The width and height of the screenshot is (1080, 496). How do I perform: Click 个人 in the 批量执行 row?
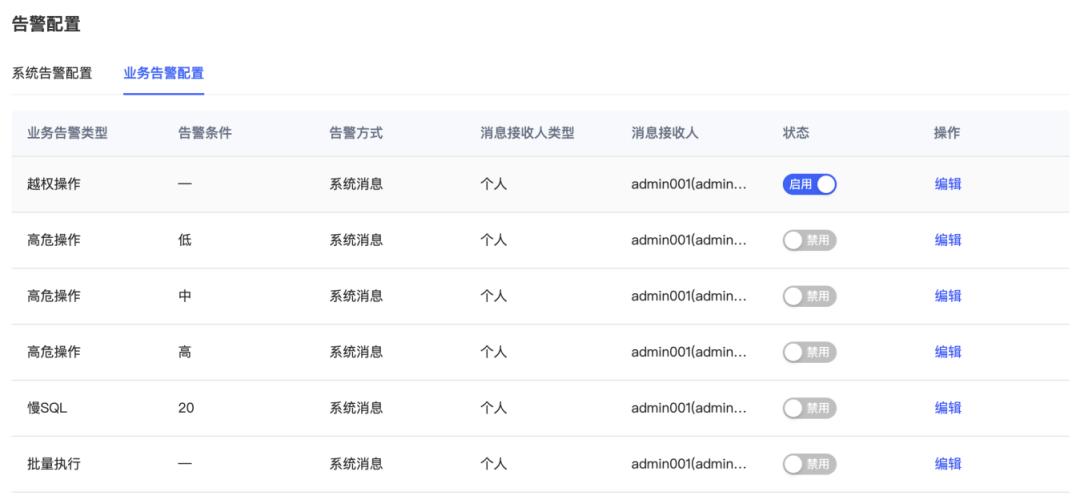tap(493, 464)
